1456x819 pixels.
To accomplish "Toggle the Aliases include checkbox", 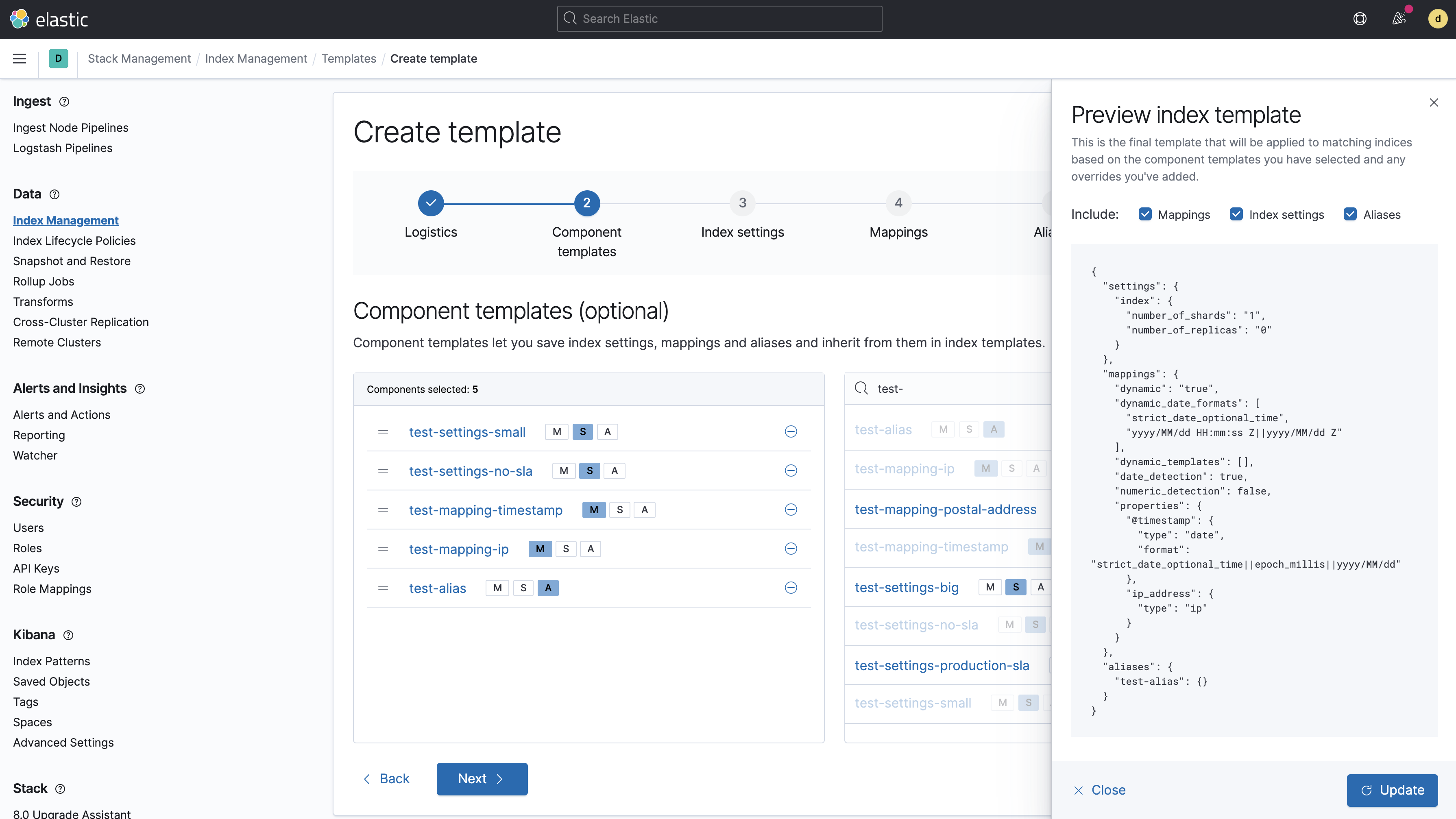I will [1350, 214].
